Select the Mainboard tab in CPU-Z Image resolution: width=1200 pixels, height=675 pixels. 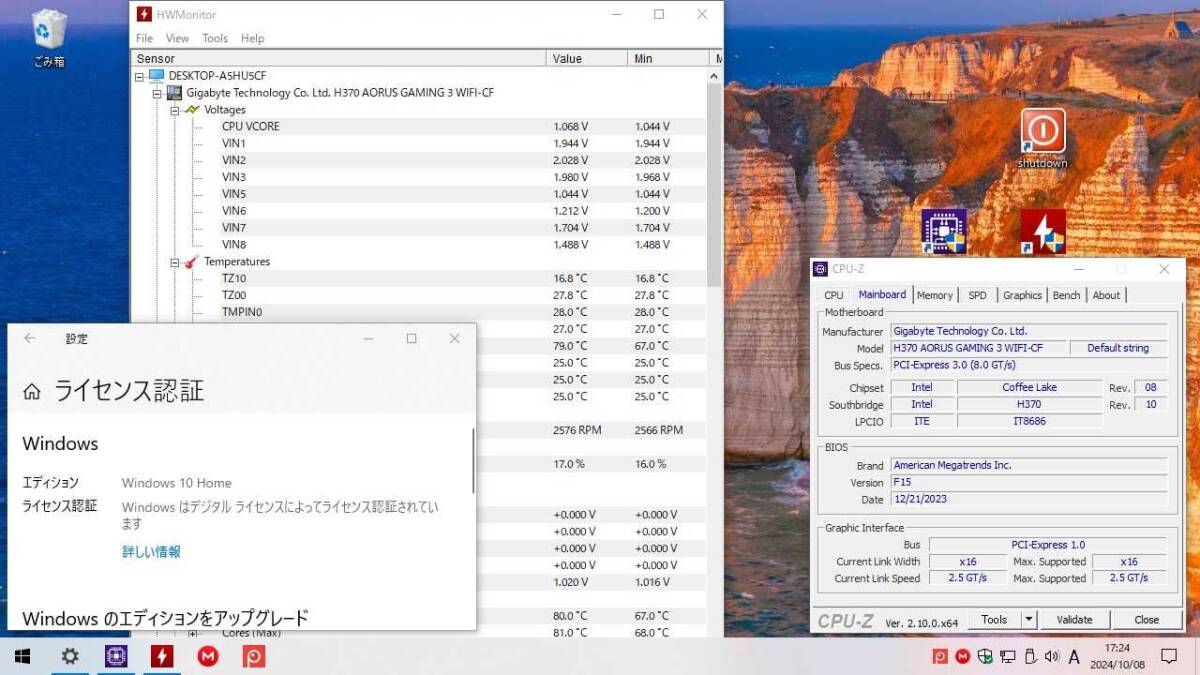pyautogui.click(x=882, y=294)
